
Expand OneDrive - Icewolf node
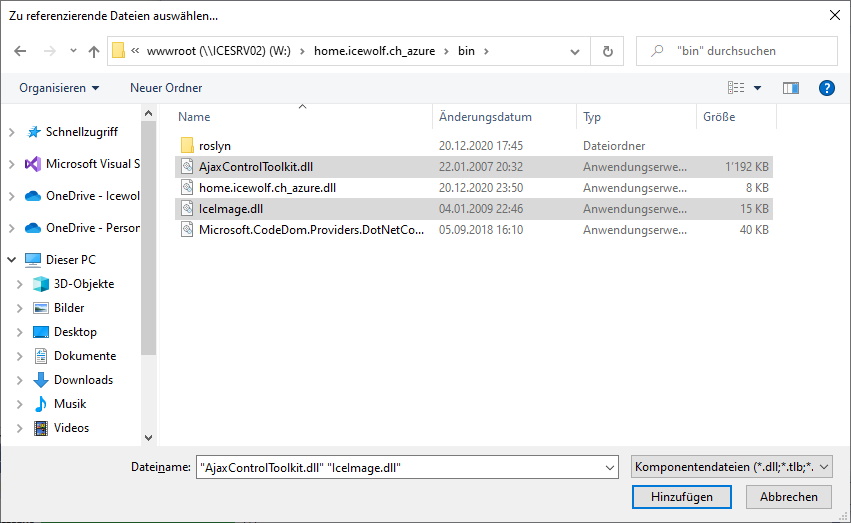click(12, 196)
